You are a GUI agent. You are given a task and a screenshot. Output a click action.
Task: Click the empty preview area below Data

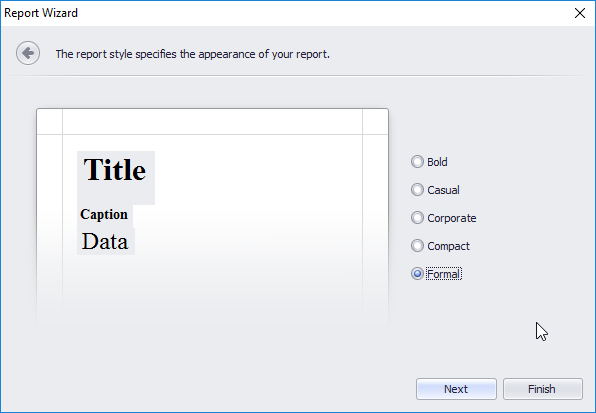point(212,293)
